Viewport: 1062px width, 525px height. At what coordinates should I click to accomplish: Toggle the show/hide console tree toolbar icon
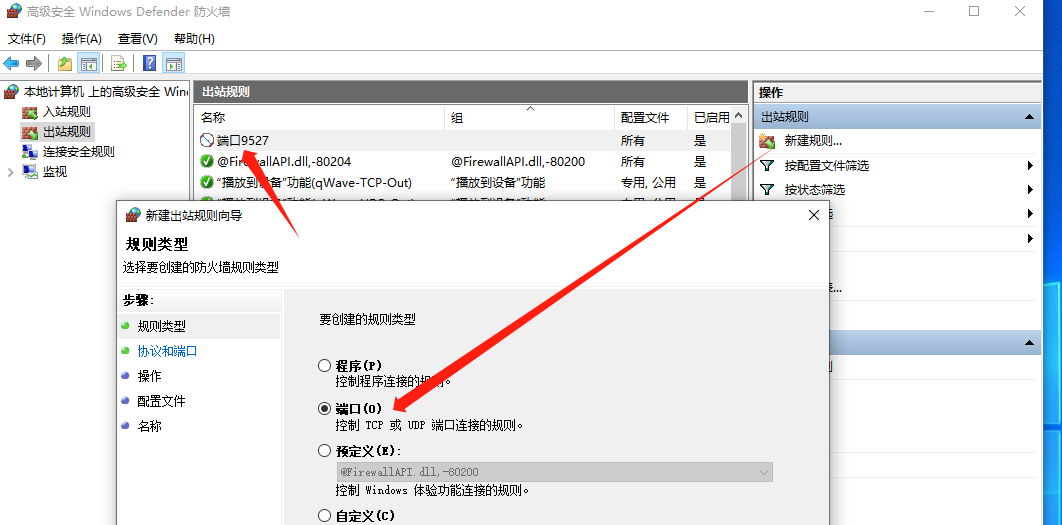88,64
